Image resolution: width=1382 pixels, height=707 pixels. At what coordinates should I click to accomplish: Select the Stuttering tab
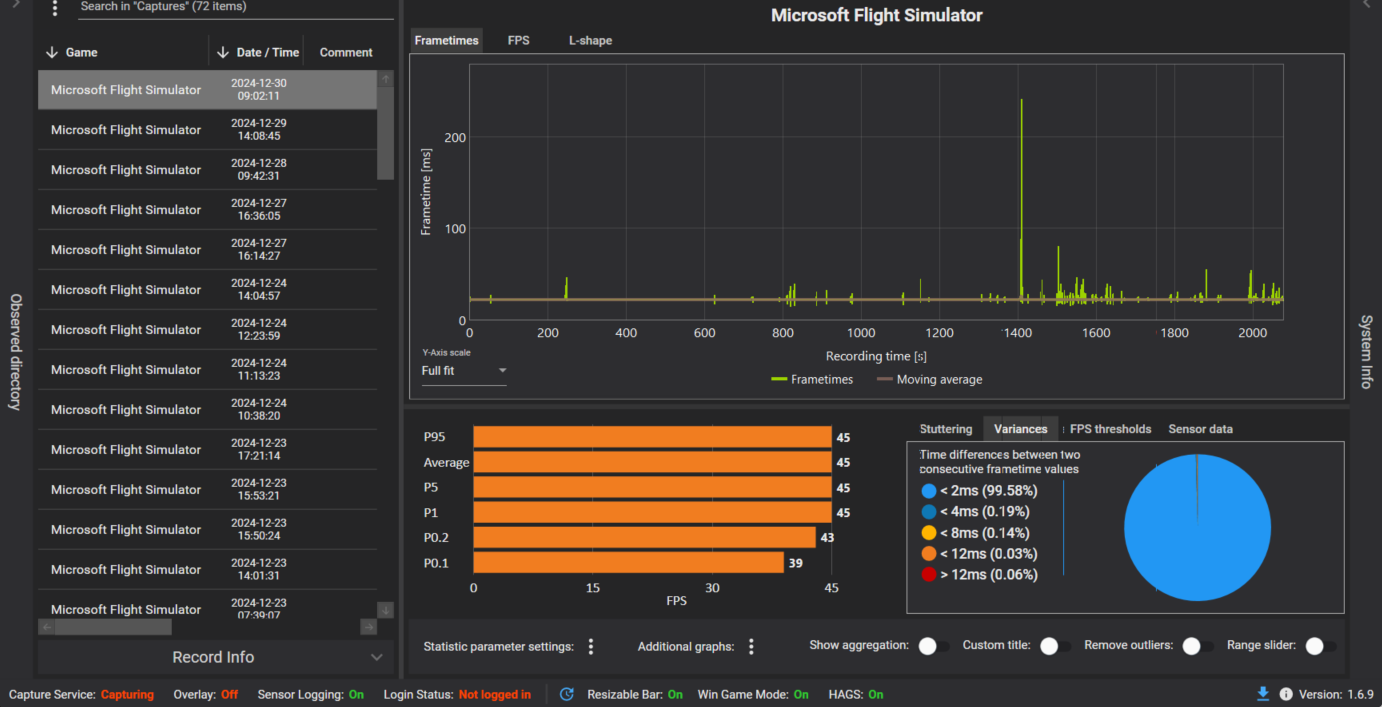click(x=946, y=429)
